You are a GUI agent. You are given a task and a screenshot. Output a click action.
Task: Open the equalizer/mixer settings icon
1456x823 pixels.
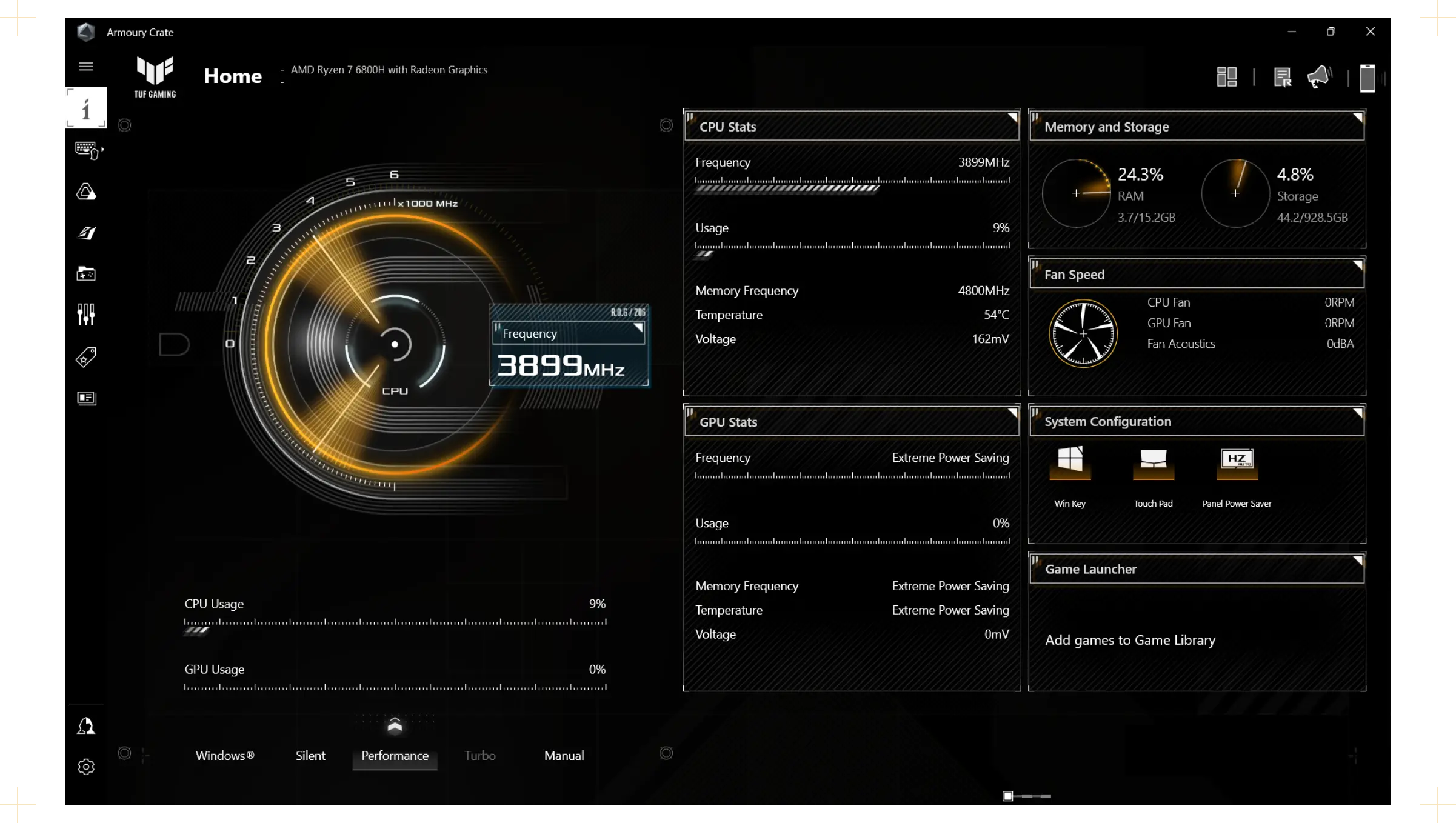click(86, 314)
